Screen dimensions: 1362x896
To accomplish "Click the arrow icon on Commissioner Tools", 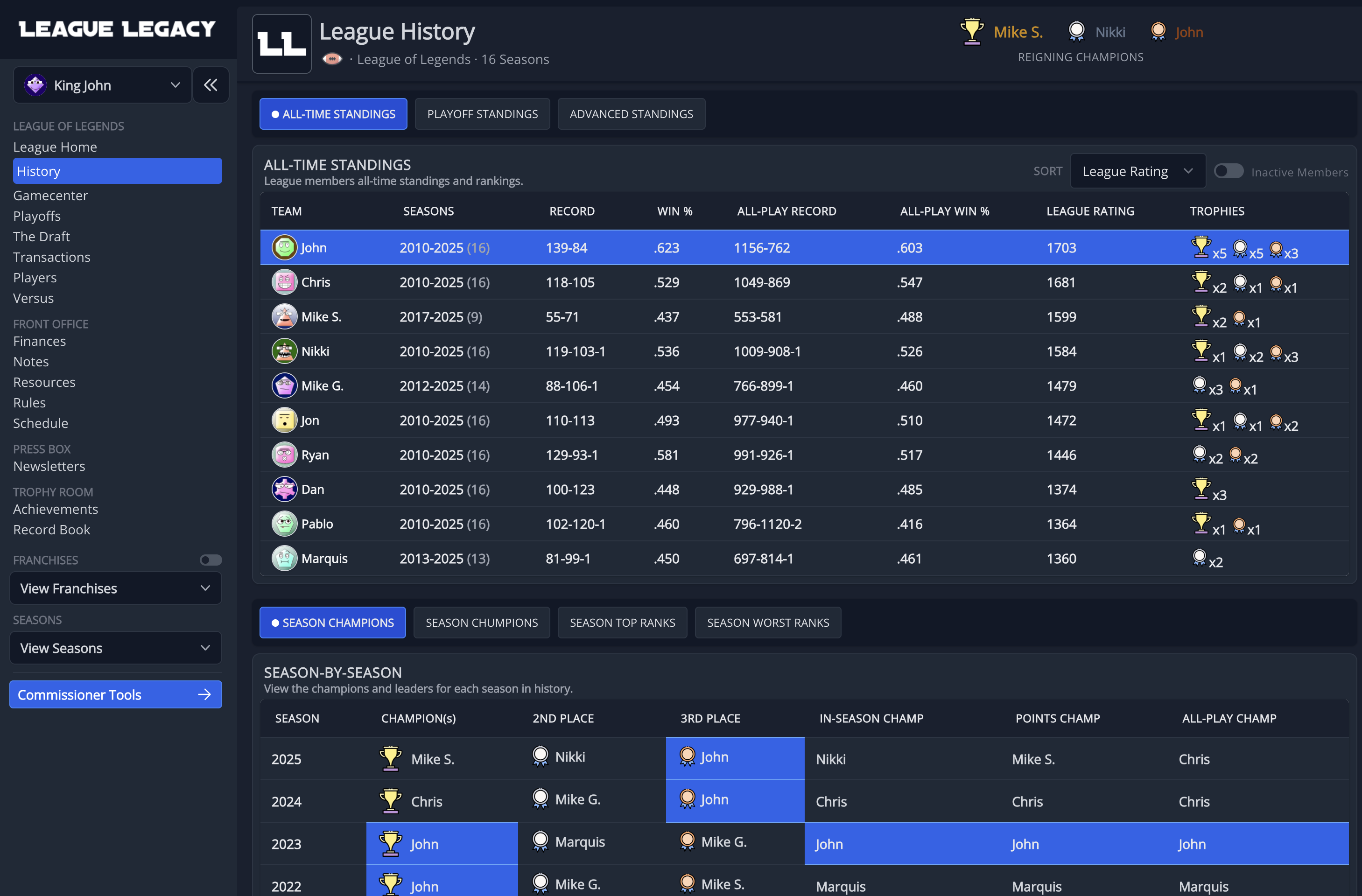I will click(204, 694).
